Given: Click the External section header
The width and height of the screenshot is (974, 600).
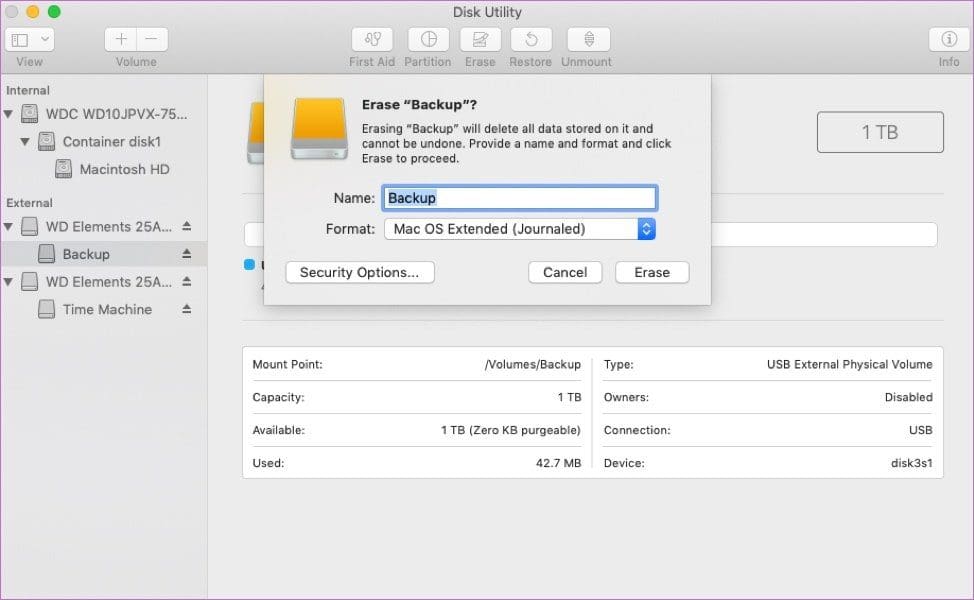Looking at the screenshot, I should pos(29,203).
